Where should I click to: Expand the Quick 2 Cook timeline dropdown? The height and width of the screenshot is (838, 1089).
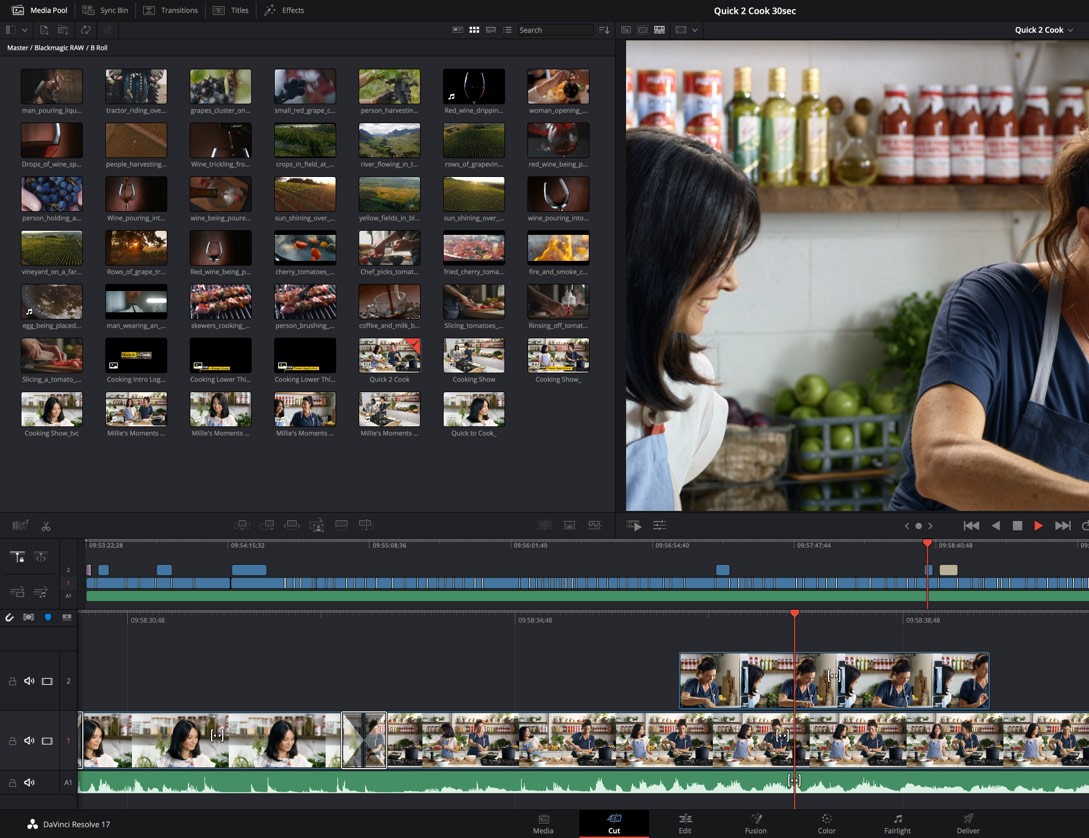[1070, 30]
